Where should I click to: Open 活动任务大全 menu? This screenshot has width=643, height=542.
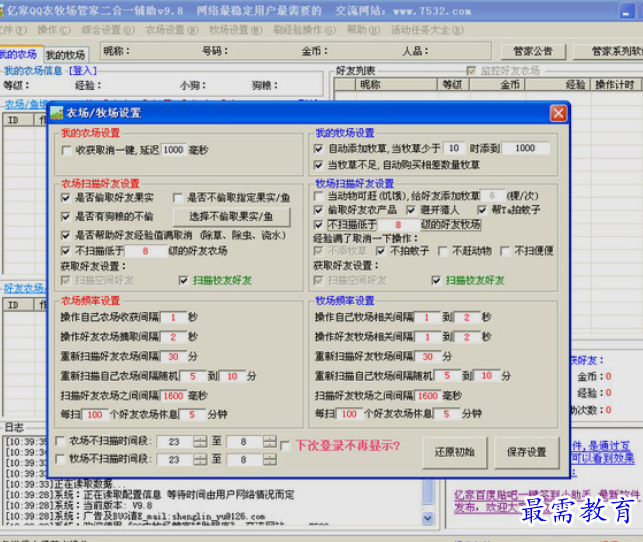[427, 30]
